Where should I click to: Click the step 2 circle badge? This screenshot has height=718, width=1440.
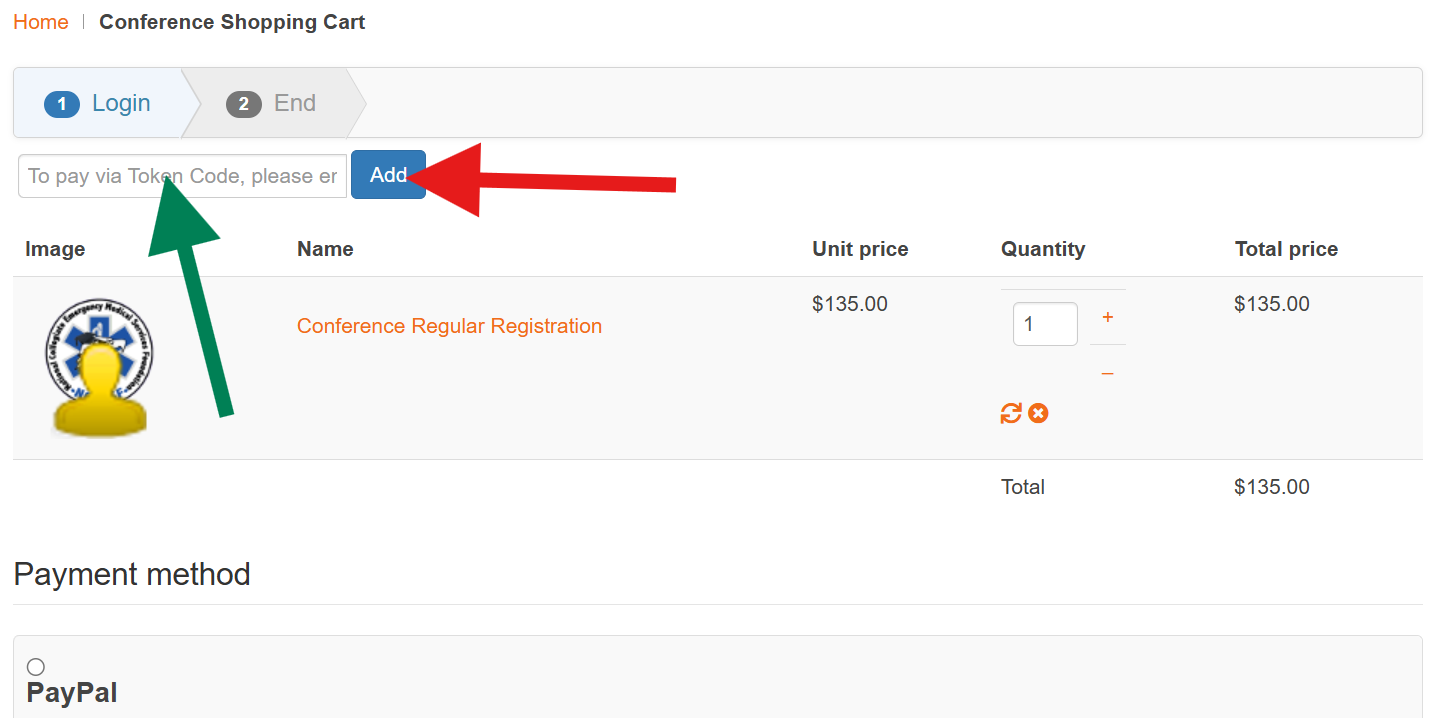245,103
